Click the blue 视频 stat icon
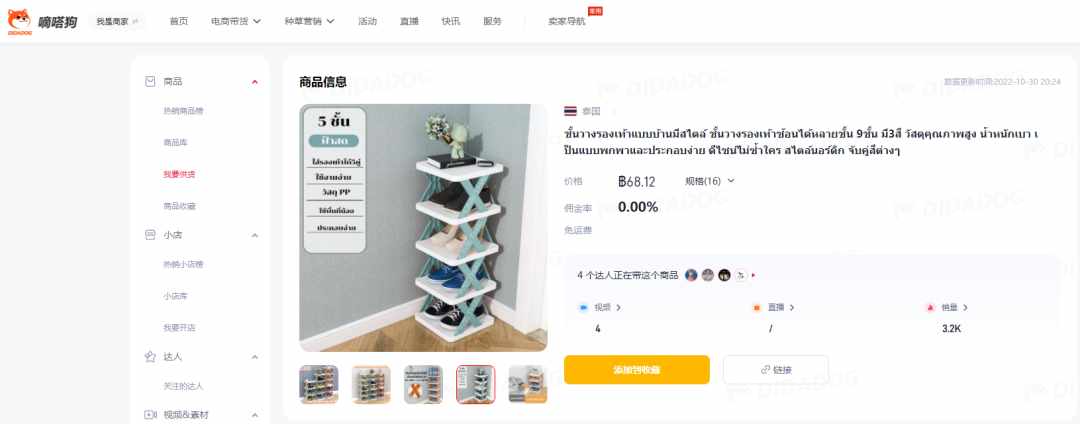The height and width of the screenshot is (424, 1080). point(583,308)
